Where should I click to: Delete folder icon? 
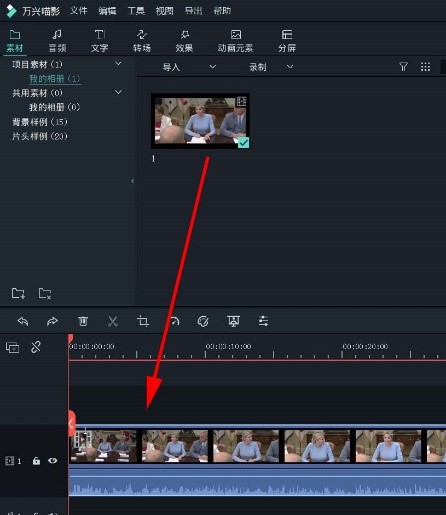[45, 293]
